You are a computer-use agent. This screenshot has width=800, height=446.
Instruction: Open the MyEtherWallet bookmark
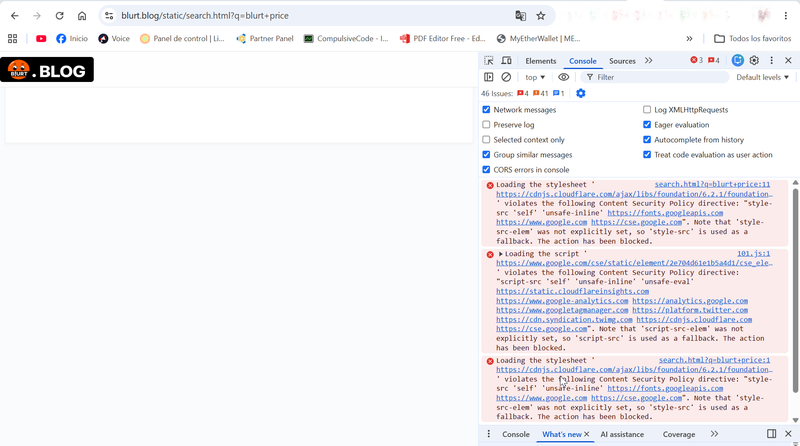(x=538, y=38)
